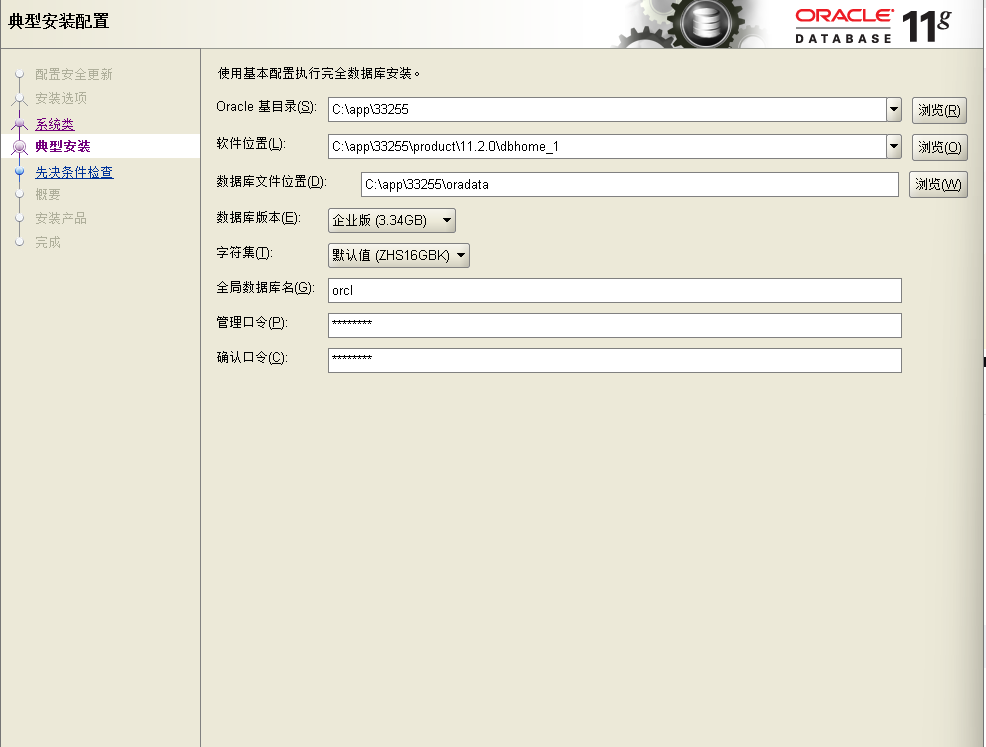
Task: Click the 典型安装配置 title text
Action: point(58,21)
